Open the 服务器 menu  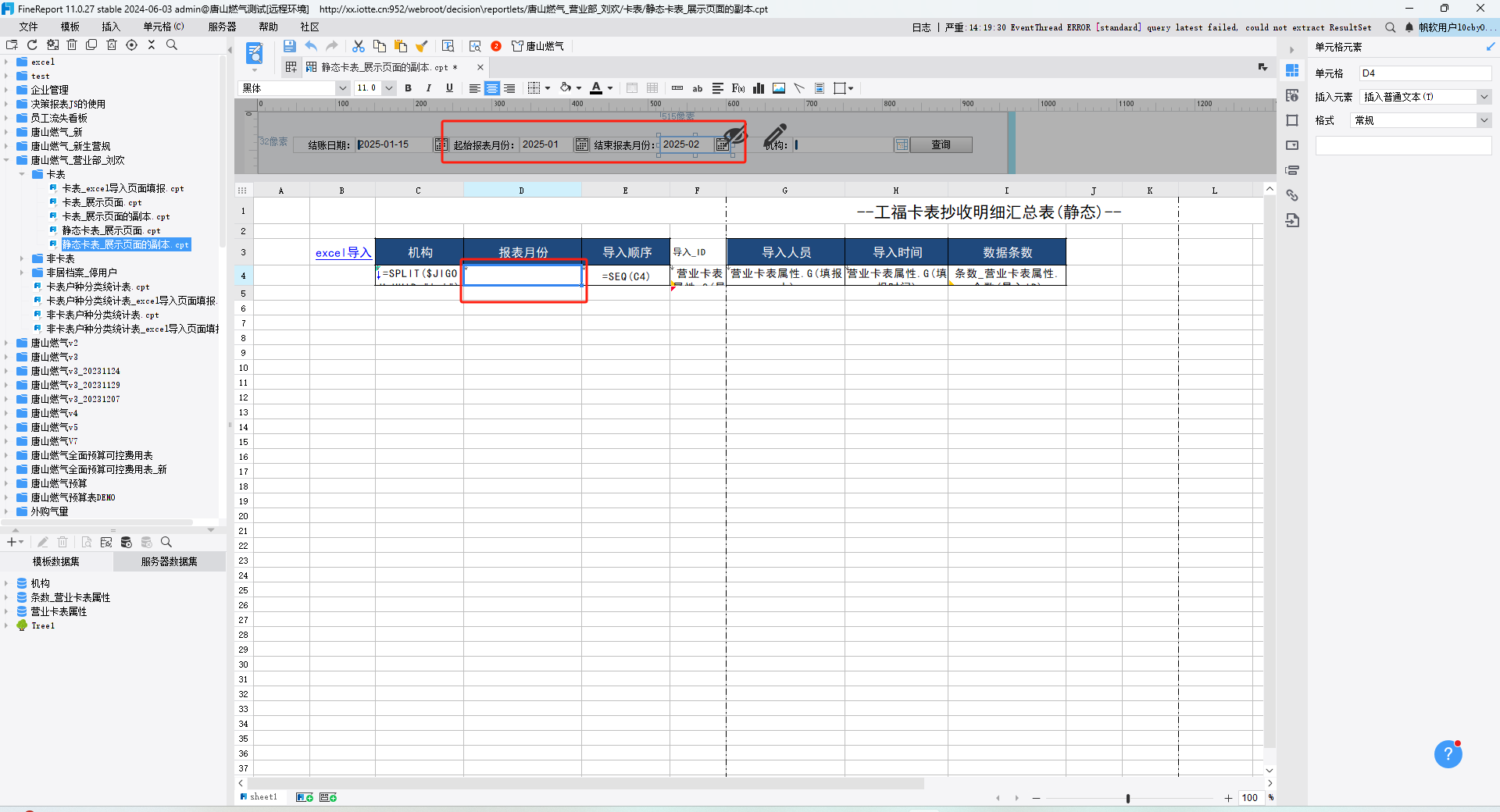pos(222,27)
